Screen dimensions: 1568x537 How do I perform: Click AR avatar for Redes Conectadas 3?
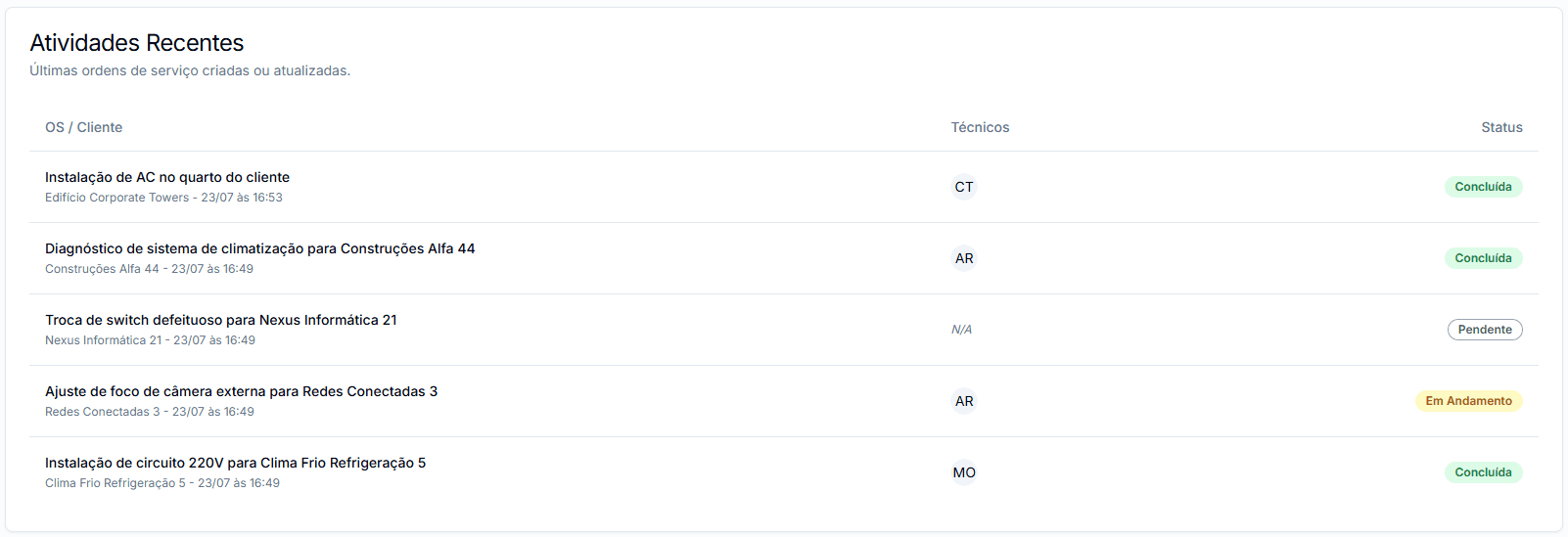[x=964, y=401]
